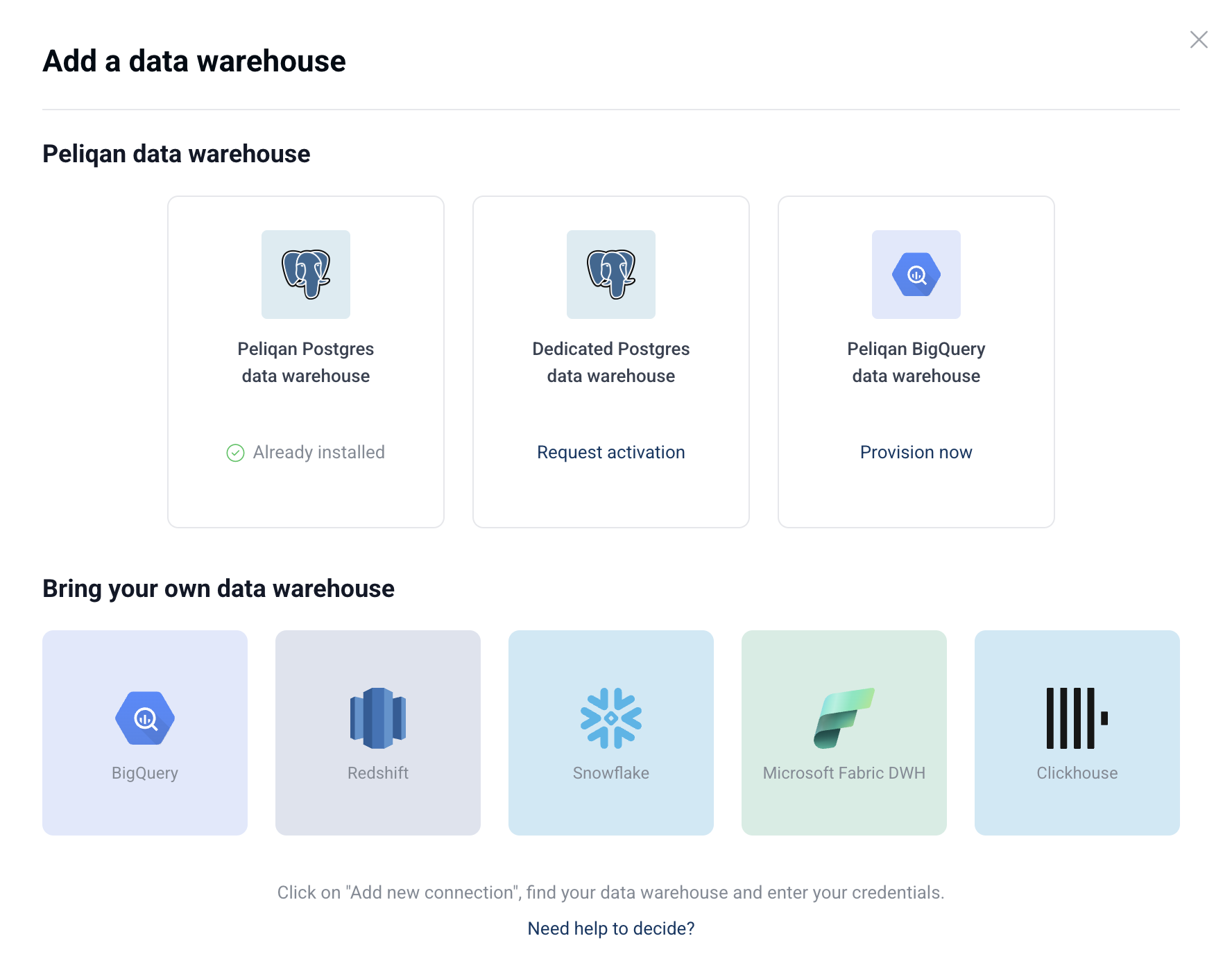The width and height of the screenshot is (1232, 961).
Task: Close the Add a data warehouse dialog
Action: pos(1199,40)
